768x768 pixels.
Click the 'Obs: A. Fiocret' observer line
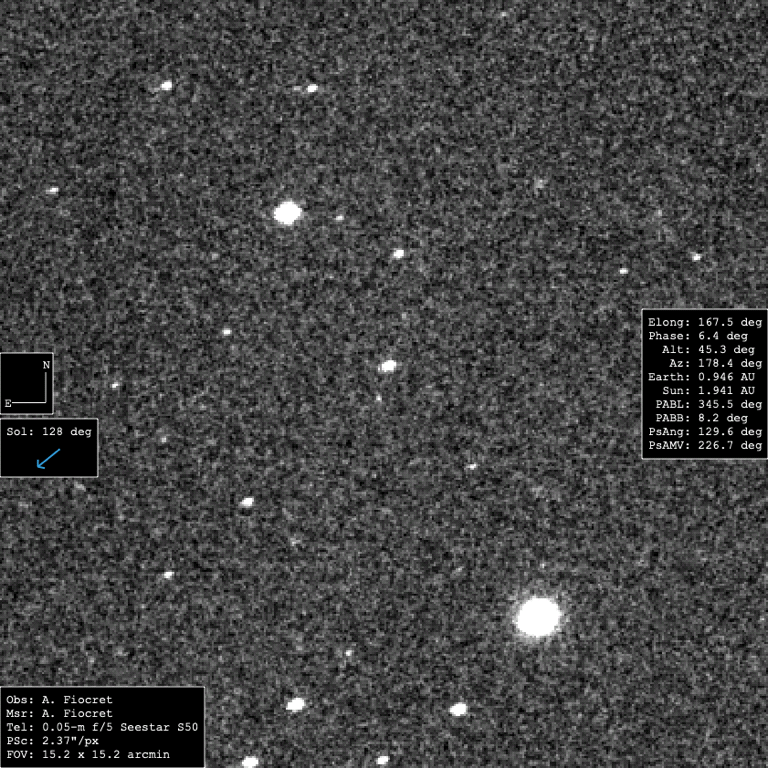pyautogui.click(x=59, y=699)
